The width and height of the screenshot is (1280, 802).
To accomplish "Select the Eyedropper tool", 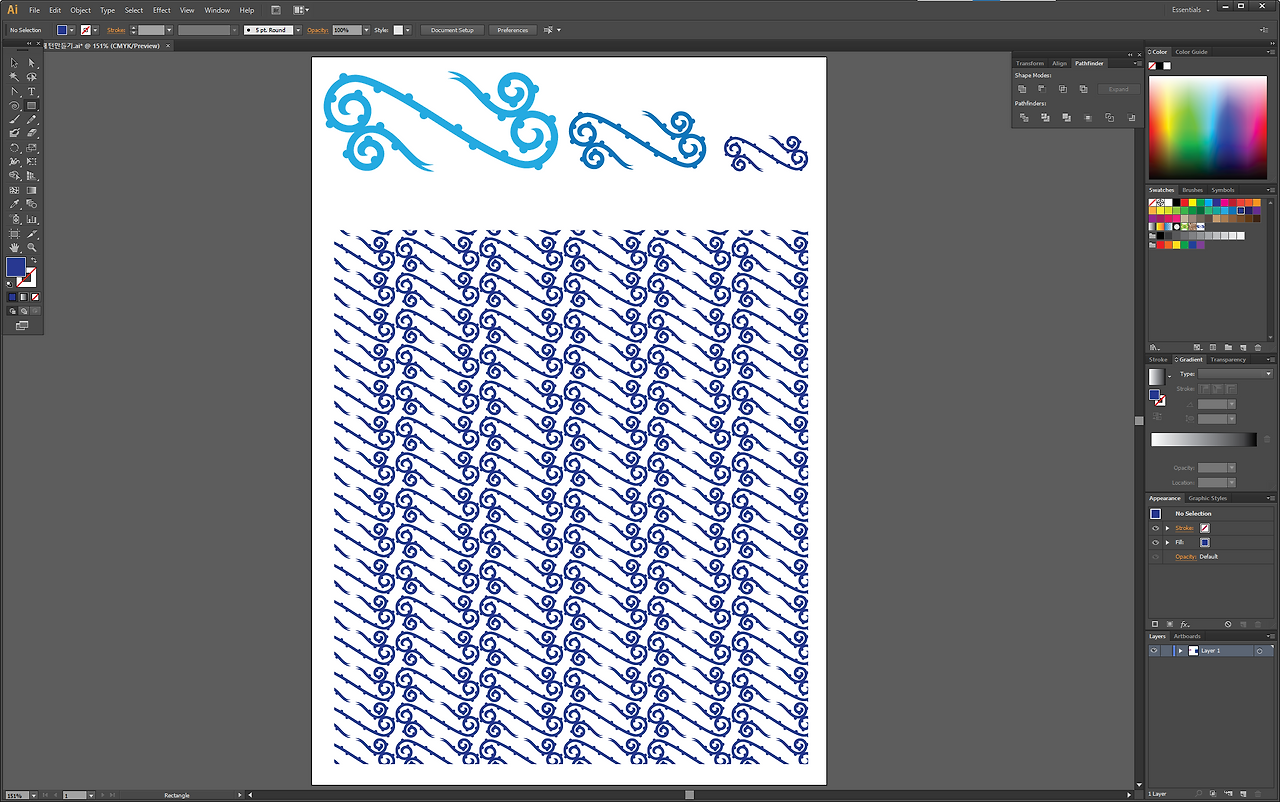I will pyautogui.click(x=14, y=204).
